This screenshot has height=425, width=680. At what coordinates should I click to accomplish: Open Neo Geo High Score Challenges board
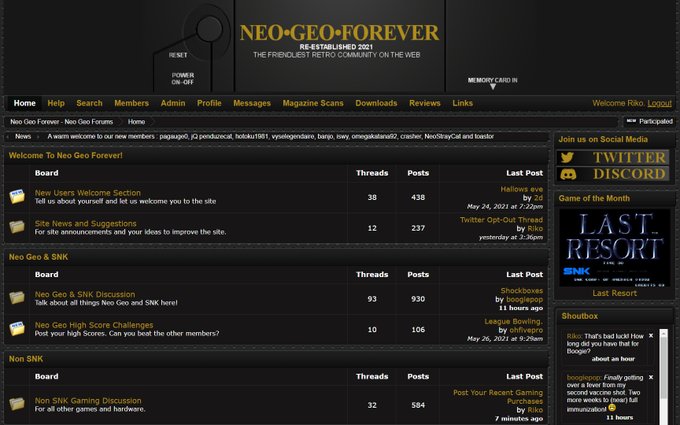pyautogui.click(x=94, y=325)
